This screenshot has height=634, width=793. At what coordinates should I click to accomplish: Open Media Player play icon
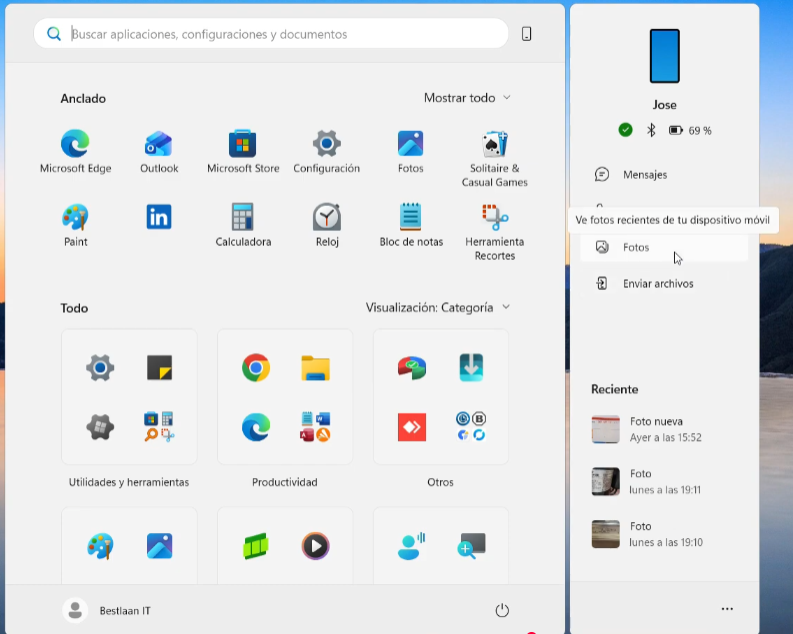pyautogui.click(x=315, y=546)
